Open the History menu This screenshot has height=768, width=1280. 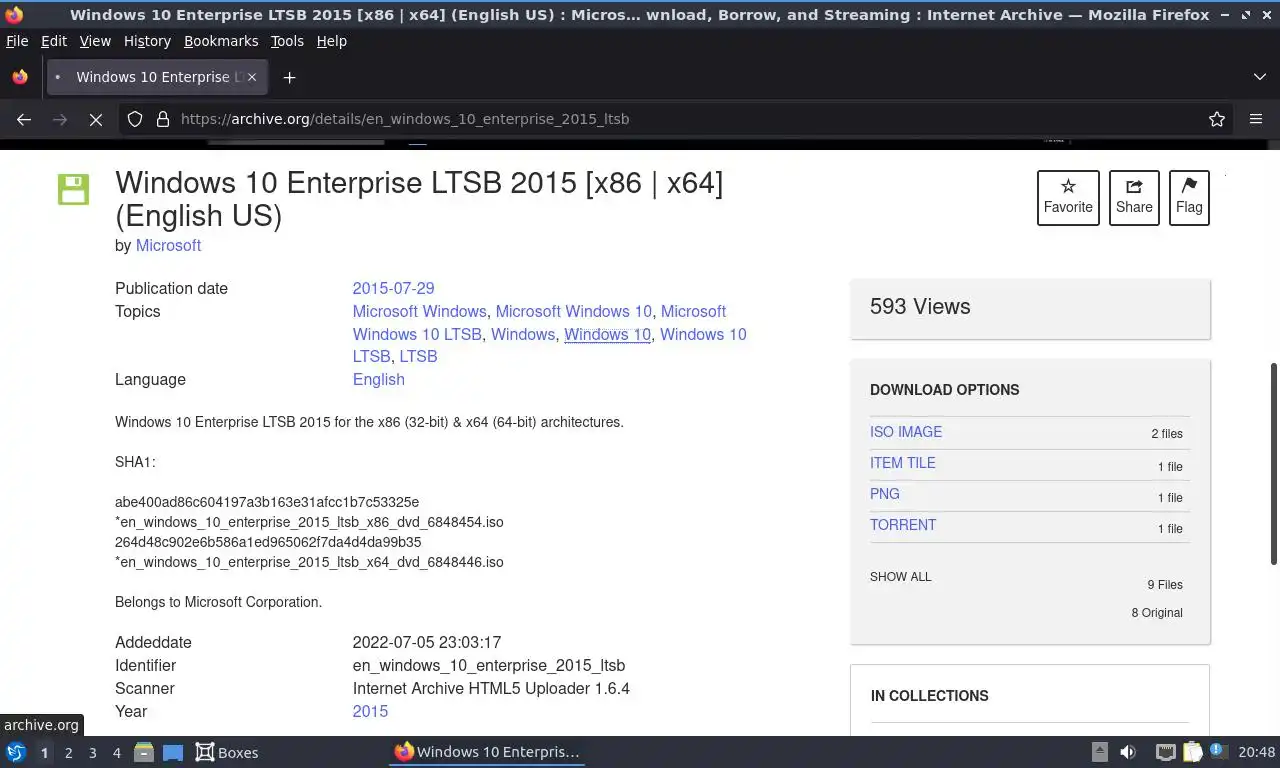point(147,41)
